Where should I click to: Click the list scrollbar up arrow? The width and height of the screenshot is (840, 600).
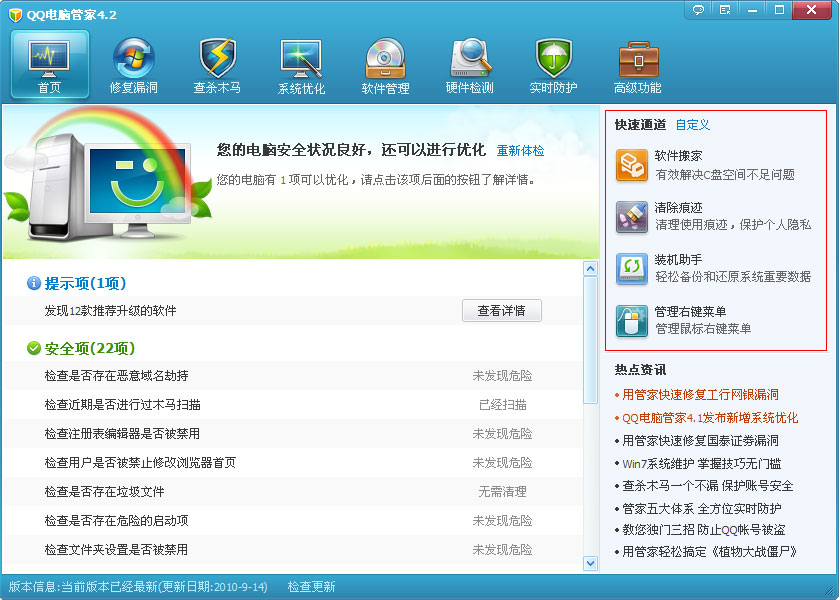(x=590, y=268)
